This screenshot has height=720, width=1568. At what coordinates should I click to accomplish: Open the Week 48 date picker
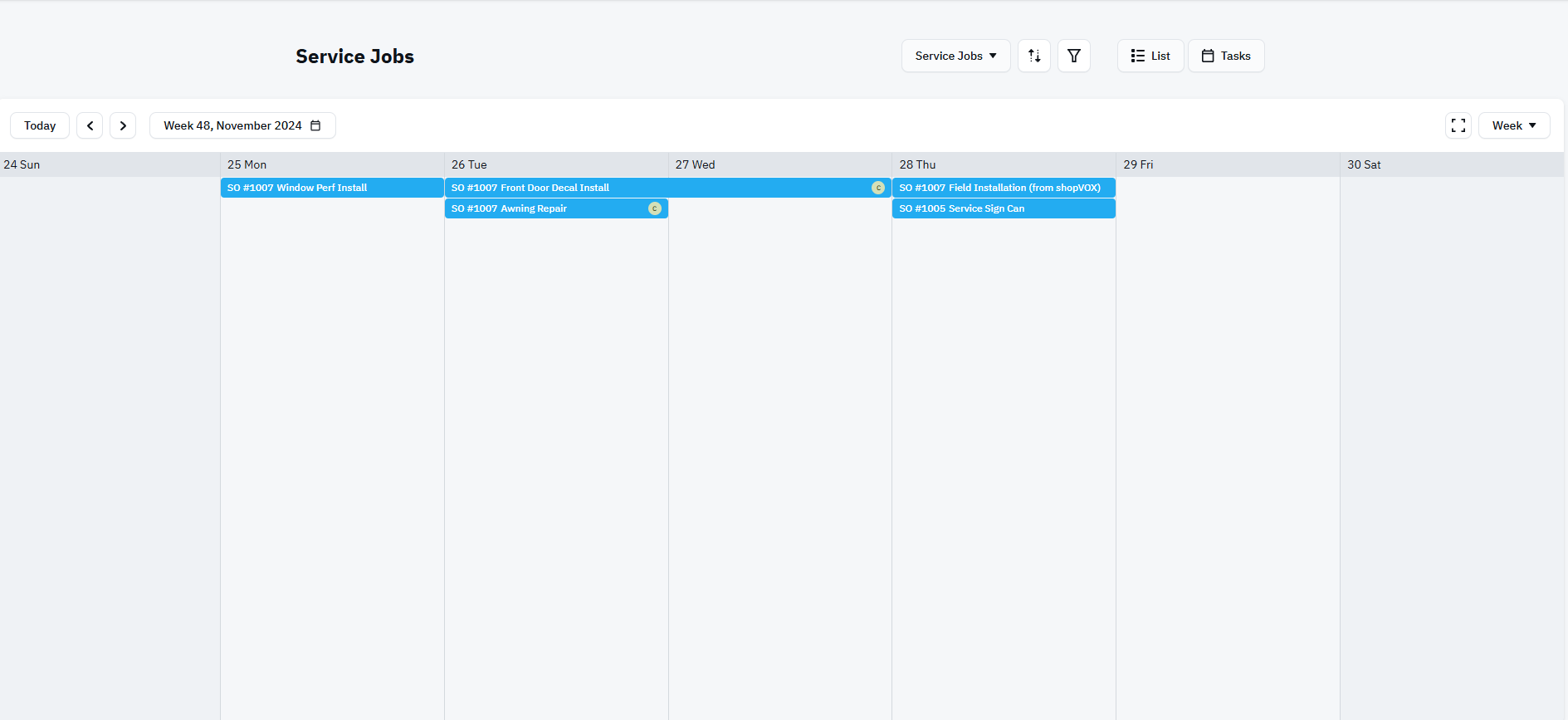pos(242,125)
